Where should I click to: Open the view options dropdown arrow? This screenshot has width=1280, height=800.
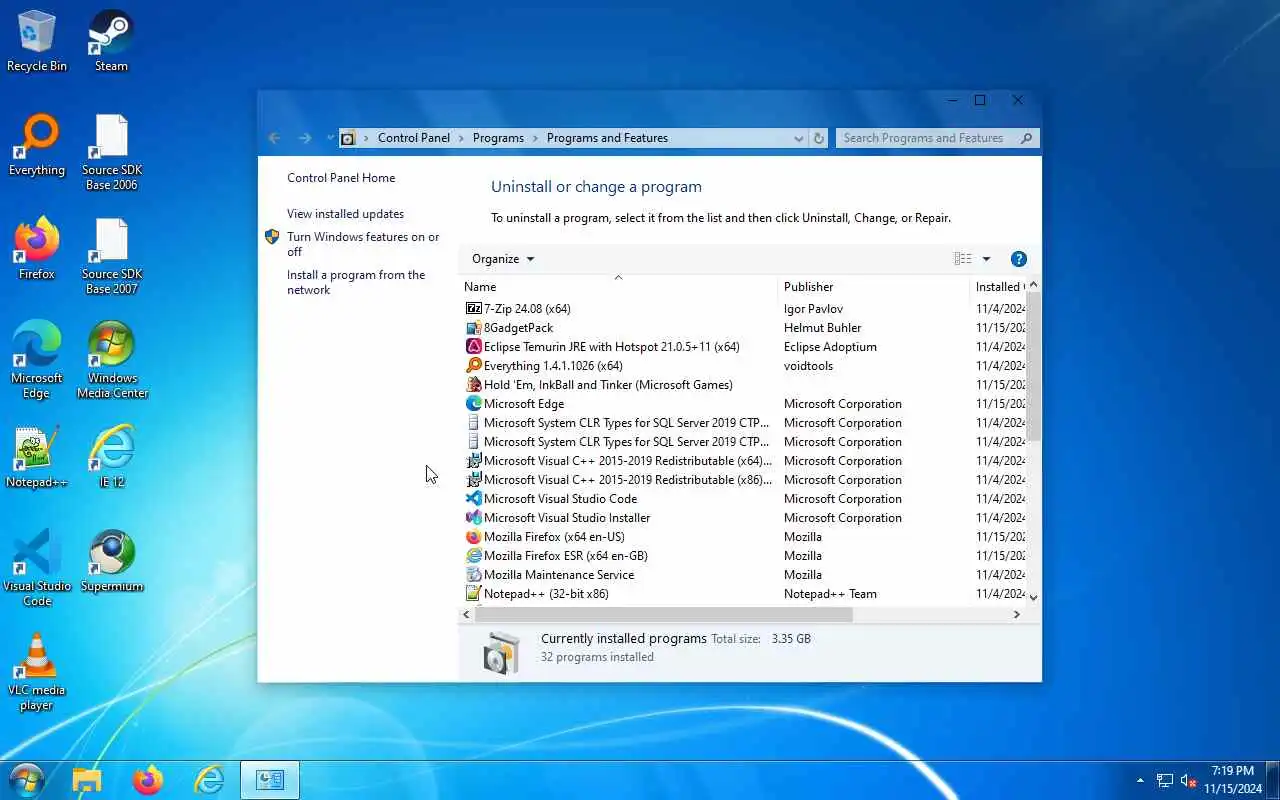click(986, 259)
